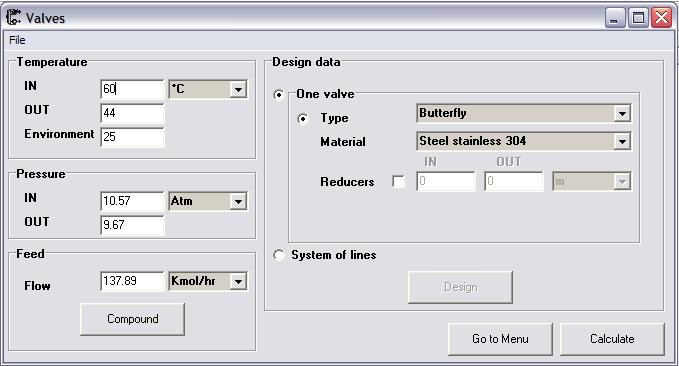
Task: Click the Compound button
Action: [133, 319]
